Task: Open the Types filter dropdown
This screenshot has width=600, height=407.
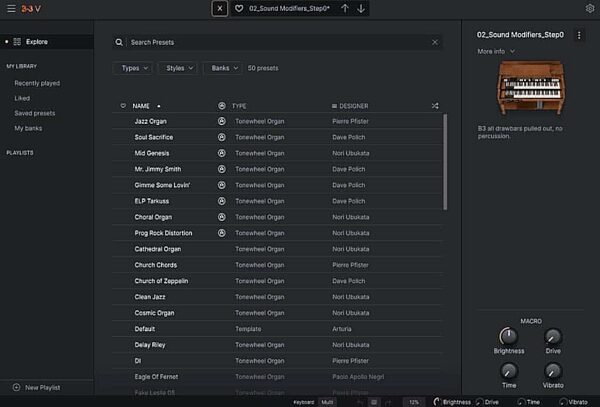Action: pos(134,68)
